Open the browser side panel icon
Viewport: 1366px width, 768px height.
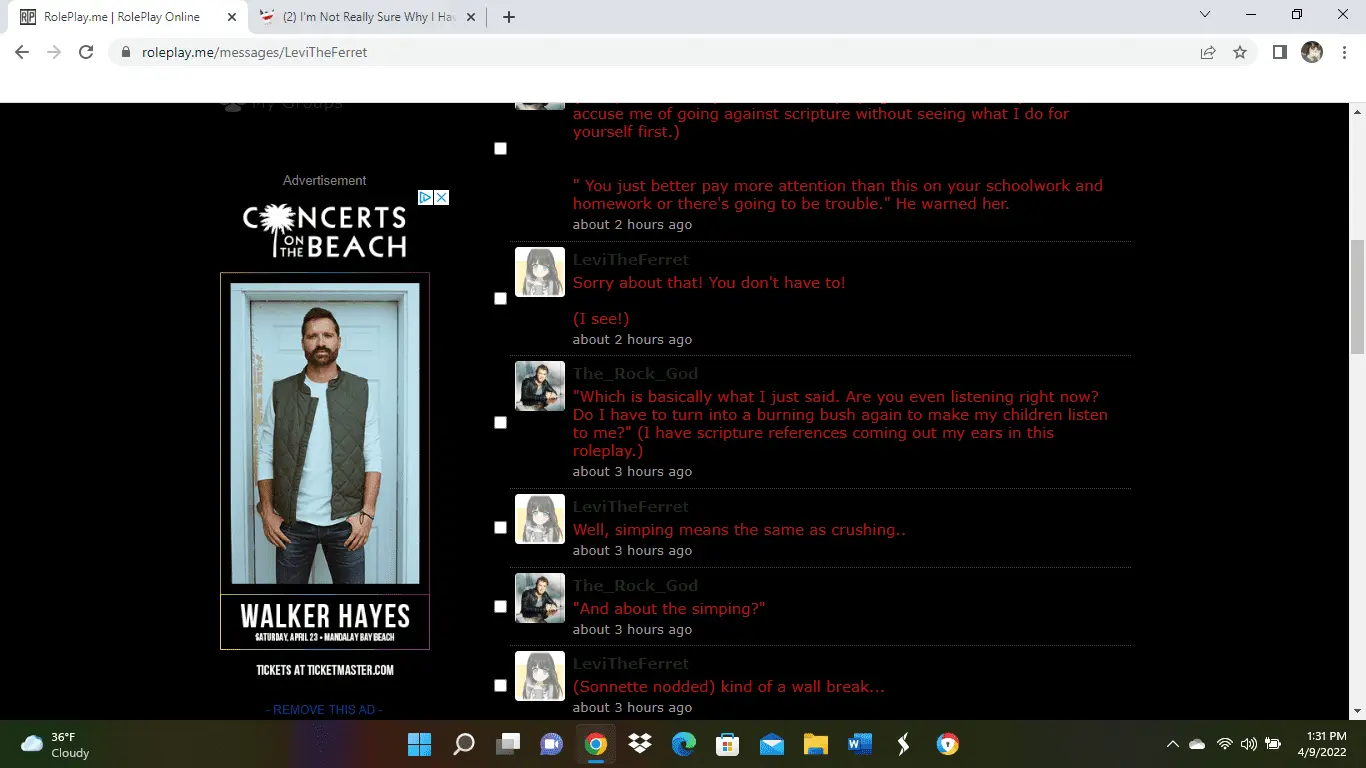click(x=1279, y=52)
